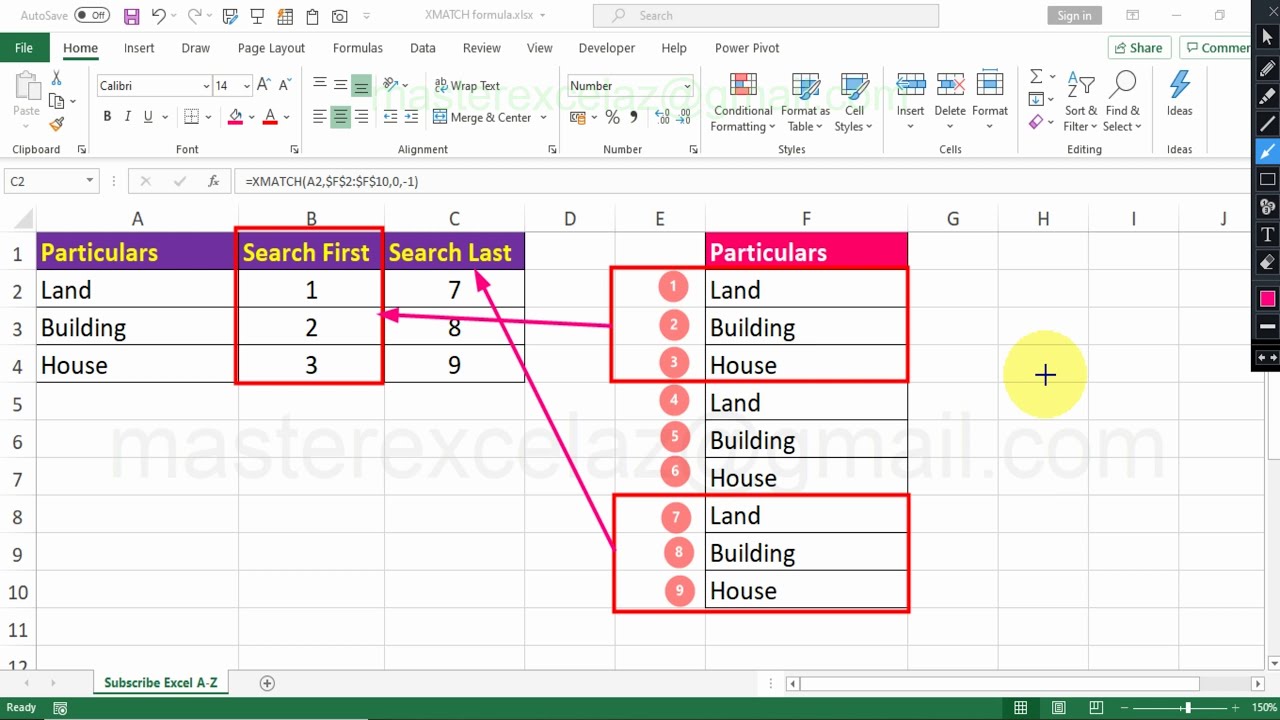Switch to the Insert tab

coord(139,48)
